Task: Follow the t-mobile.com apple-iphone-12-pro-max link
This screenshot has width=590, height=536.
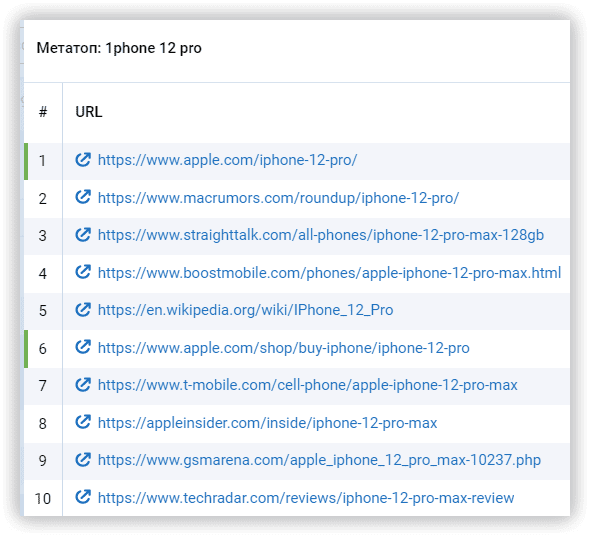Action: click(x=308, y=385)
